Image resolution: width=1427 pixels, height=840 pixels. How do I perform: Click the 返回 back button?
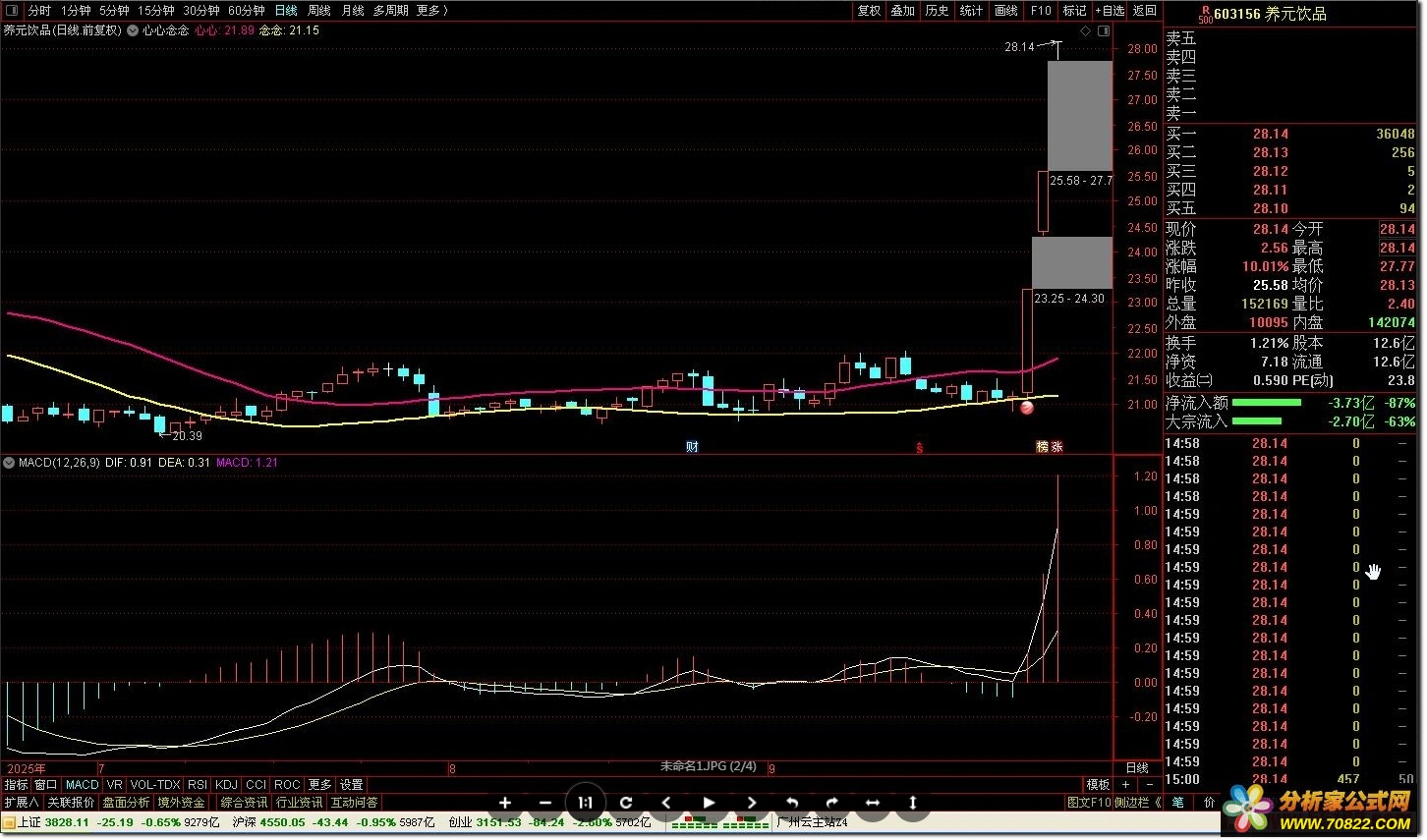1145,10
